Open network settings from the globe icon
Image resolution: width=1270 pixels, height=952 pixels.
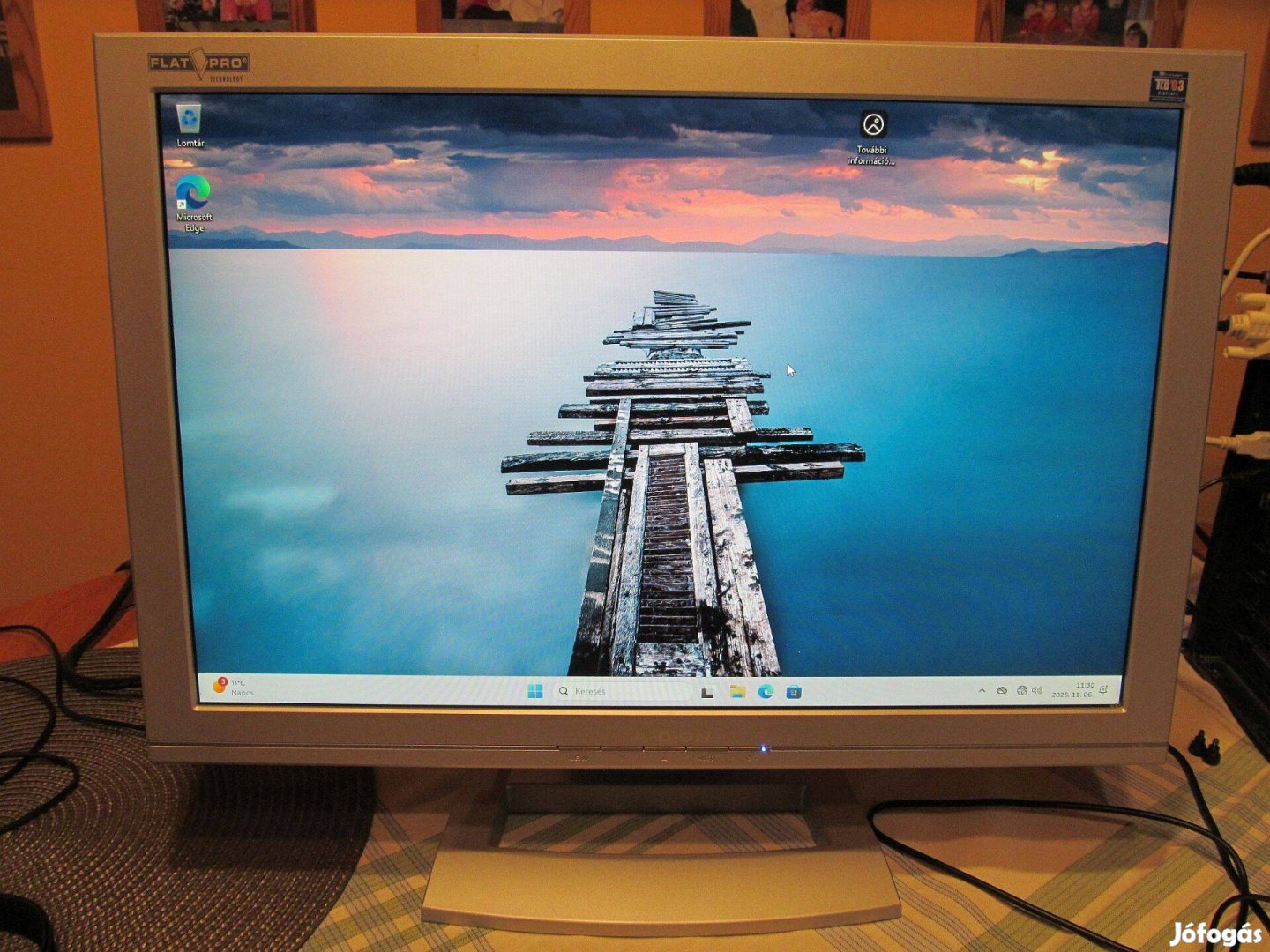pos(1021,690)
